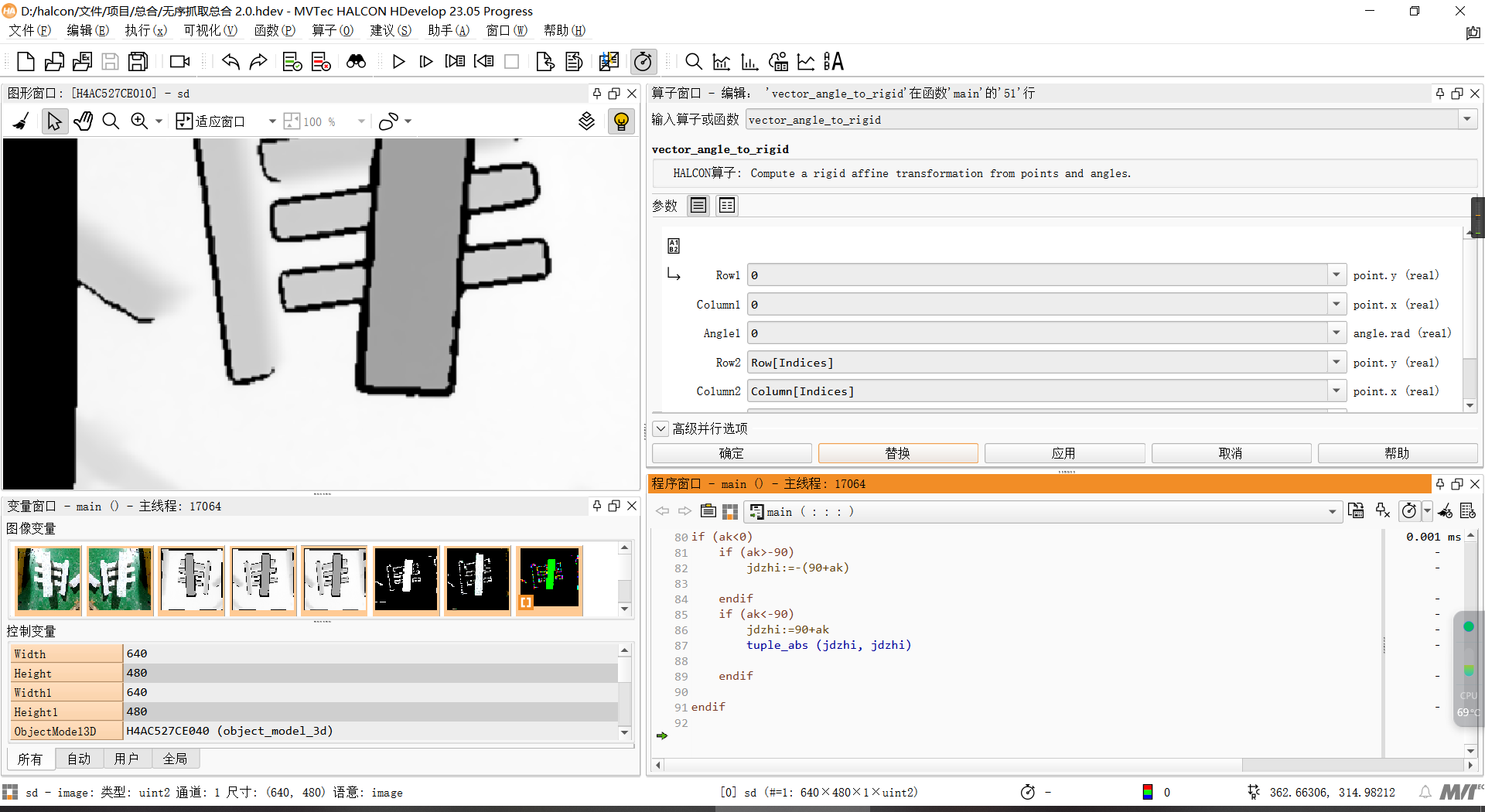
Task: Activate selected lines with the green check icon
Action: 292,62
